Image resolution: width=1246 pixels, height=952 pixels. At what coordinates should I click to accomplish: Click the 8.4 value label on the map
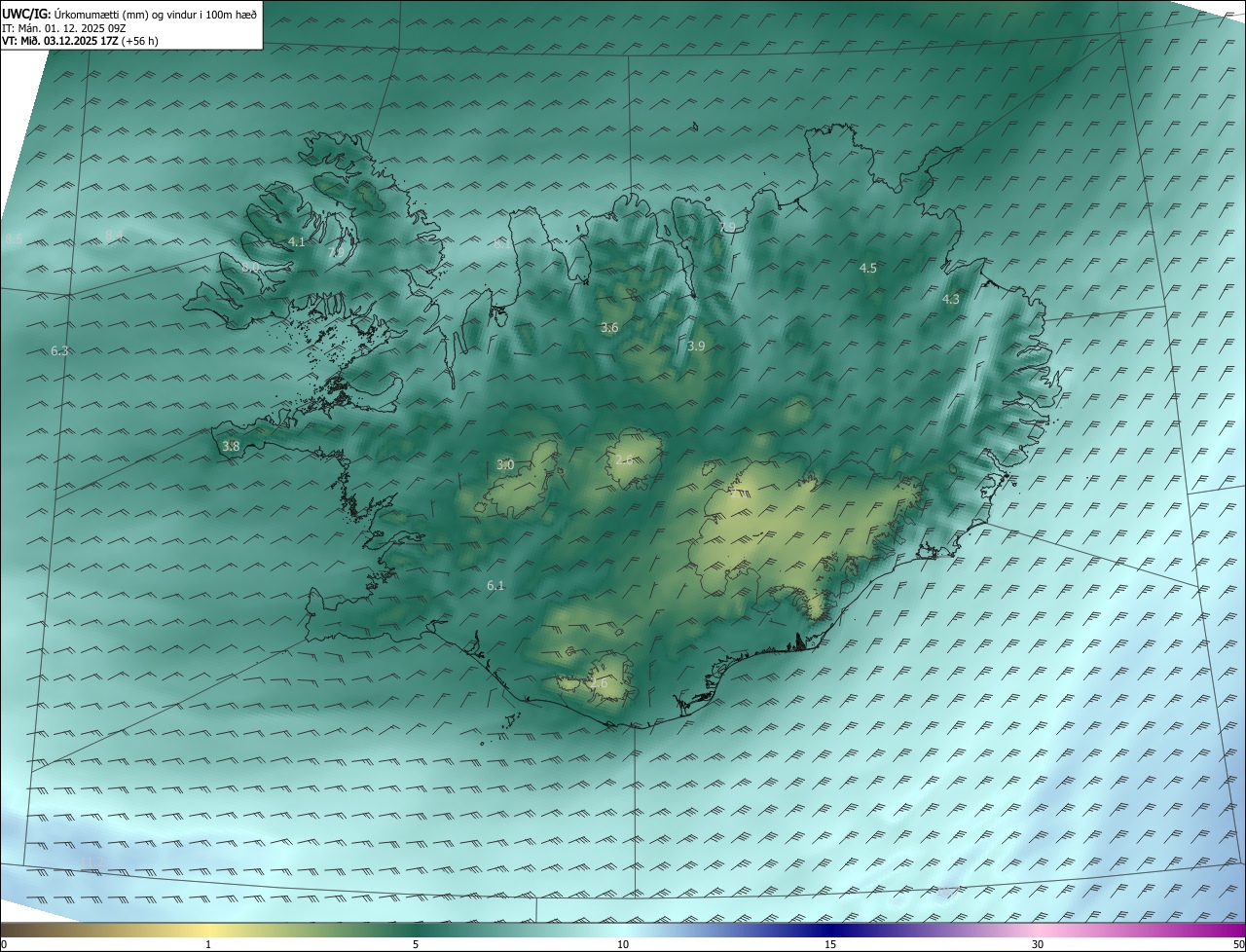click(x=114, y=237)
